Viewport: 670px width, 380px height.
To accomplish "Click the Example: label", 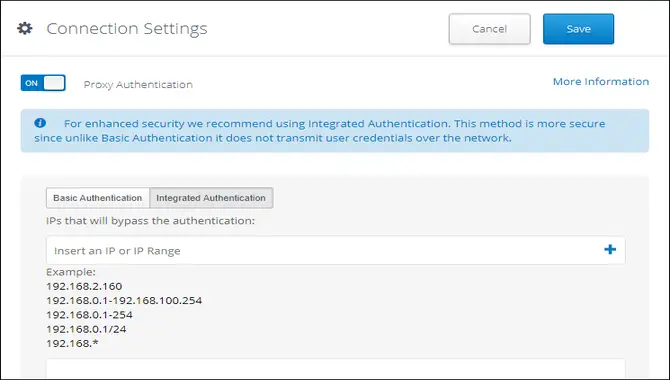I will [x=71, y=272].
